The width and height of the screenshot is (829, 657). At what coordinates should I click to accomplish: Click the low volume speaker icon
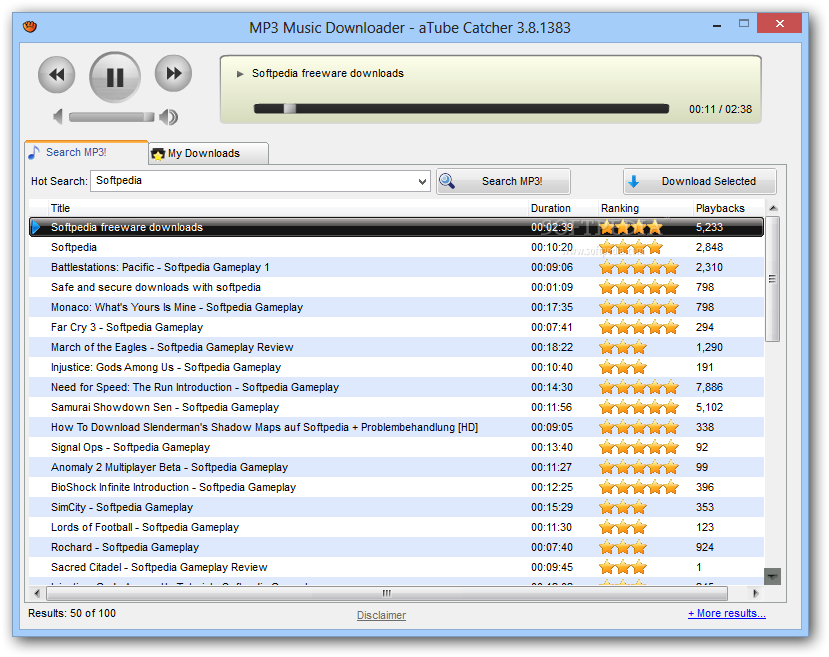(x=58, y=117)
